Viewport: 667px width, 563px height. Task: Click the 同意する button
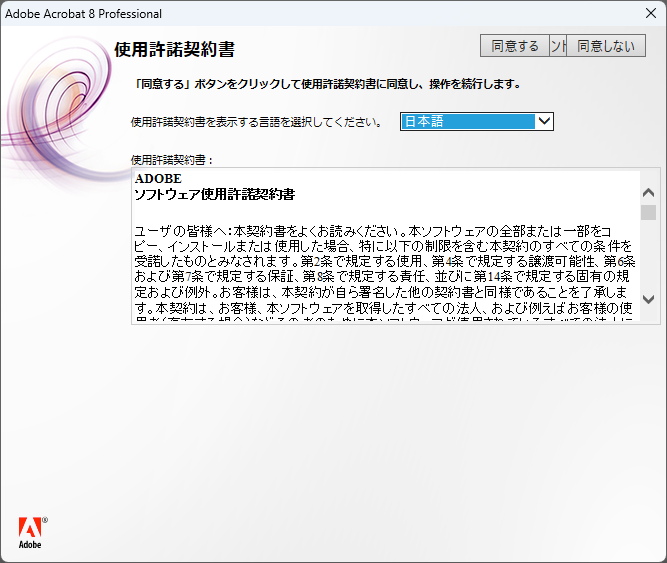click(x=515, y=45)
